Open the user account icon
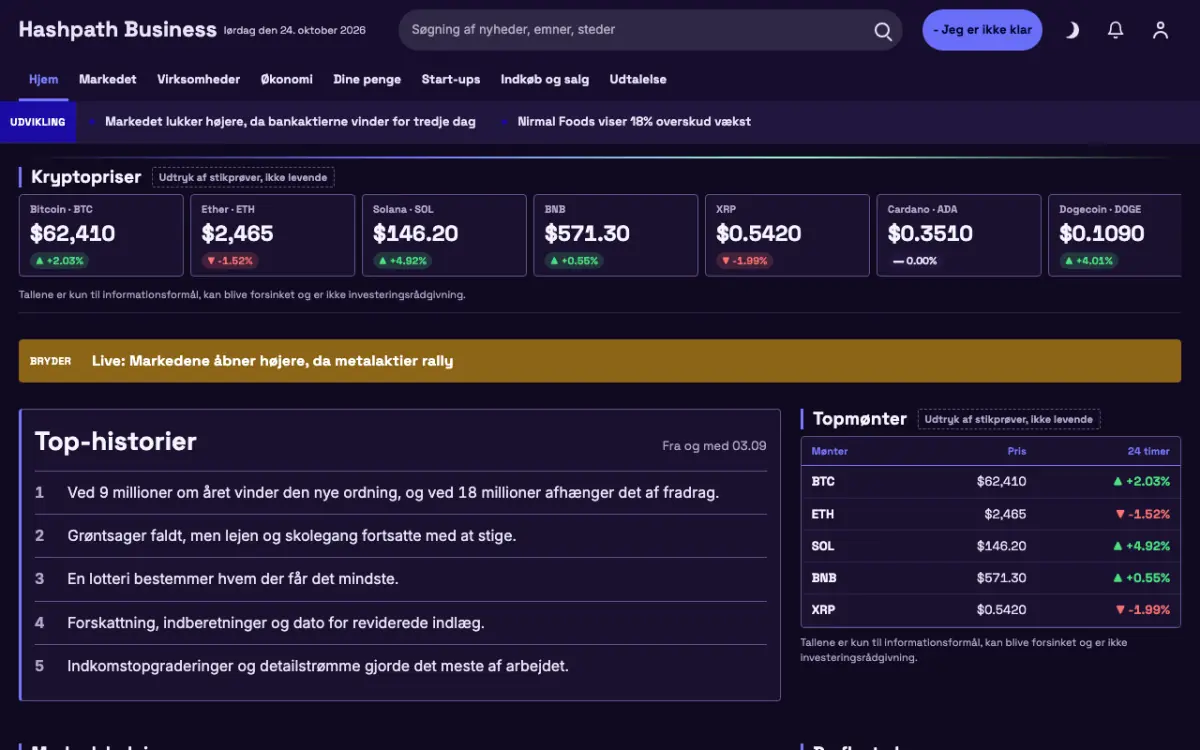Viewport: 1200px width, 750px height. 1160,30
